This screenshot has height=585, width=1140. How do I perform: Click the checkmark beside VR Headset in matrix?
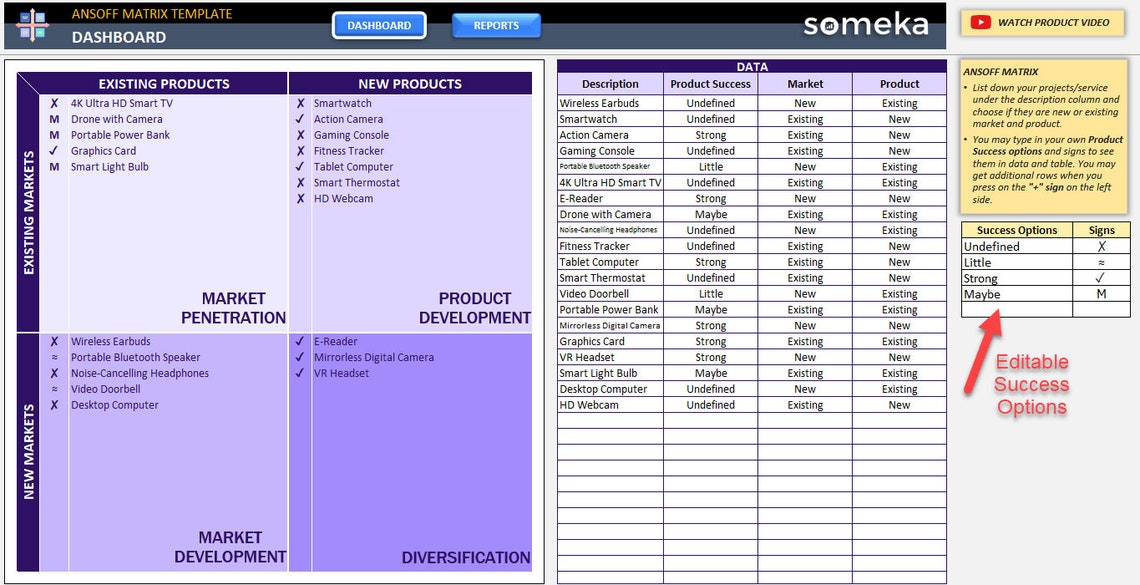pos(300,374)
